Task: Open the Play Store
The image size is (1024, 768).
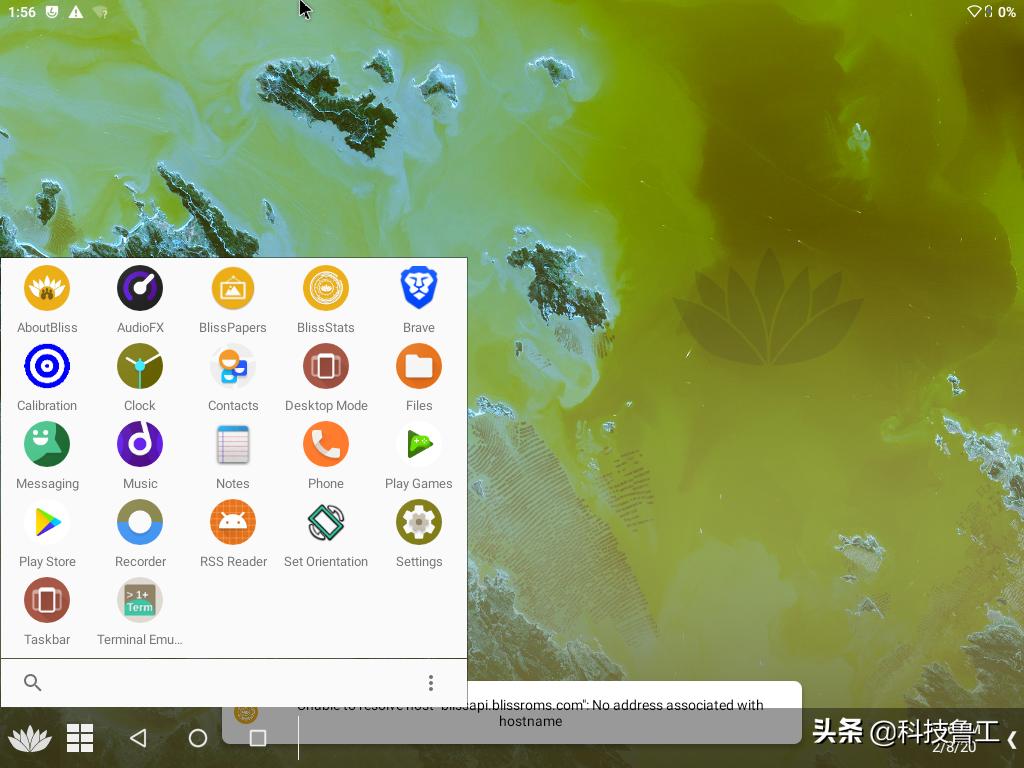Action: 47,521
